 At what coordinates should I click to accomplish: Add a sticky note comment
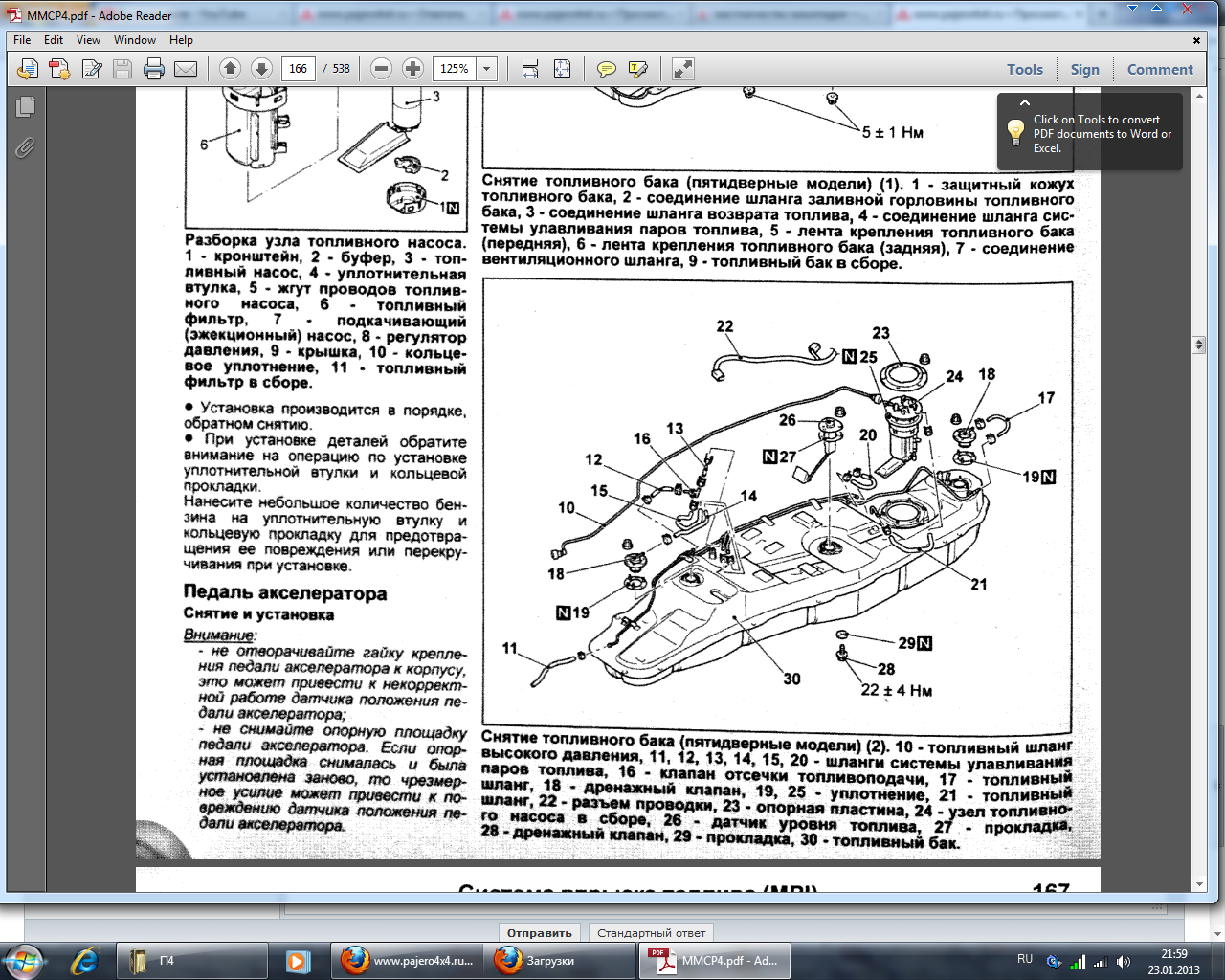606,69
